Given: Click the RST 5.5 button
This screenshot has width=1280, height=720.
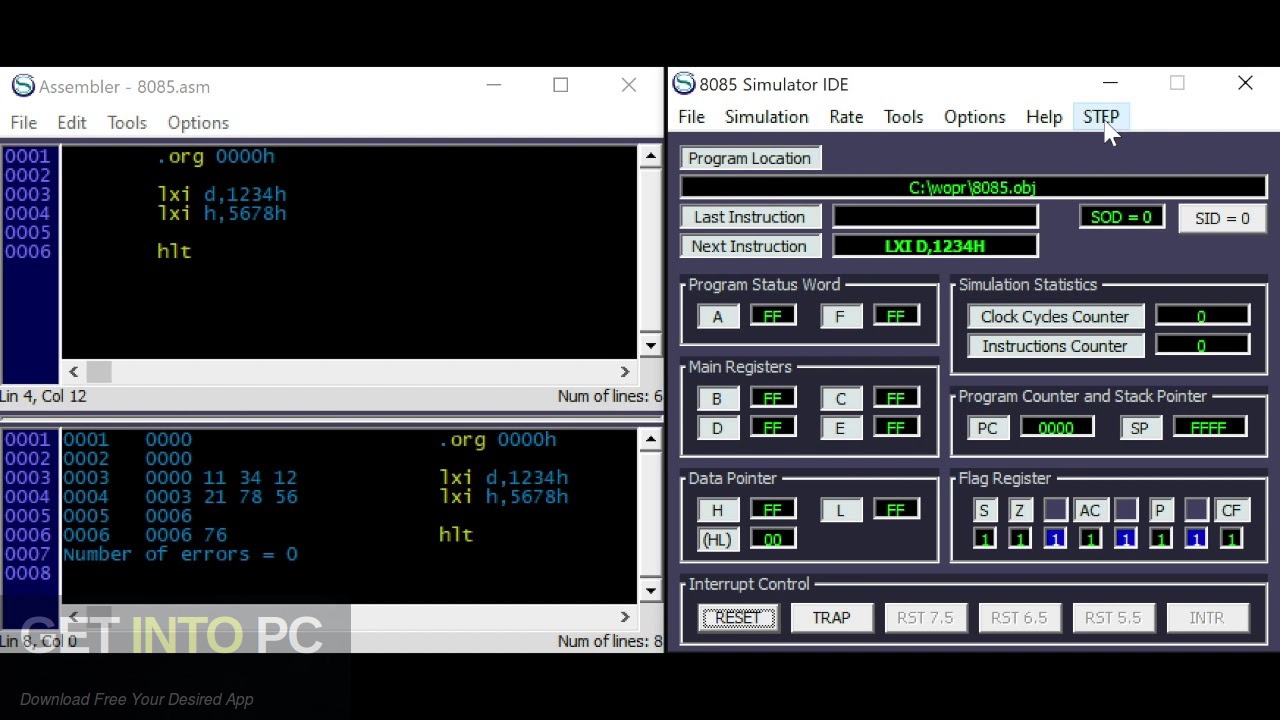Looking at the screenshot, I should [1113, 618].
